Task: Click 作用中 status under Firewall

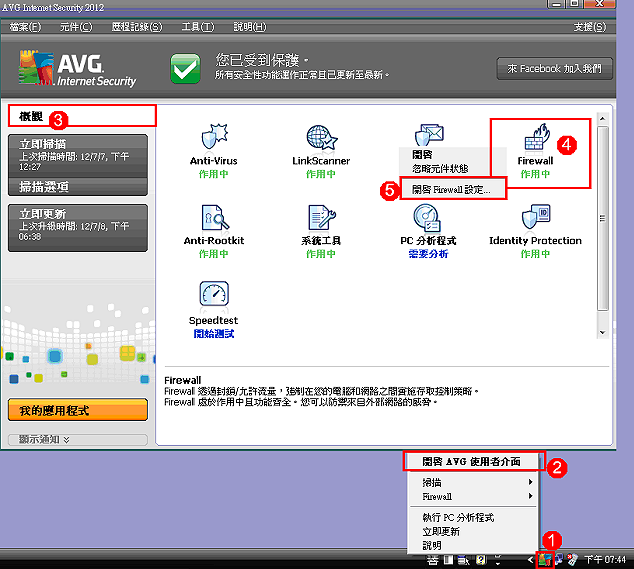Action: [x=535, y=174]
